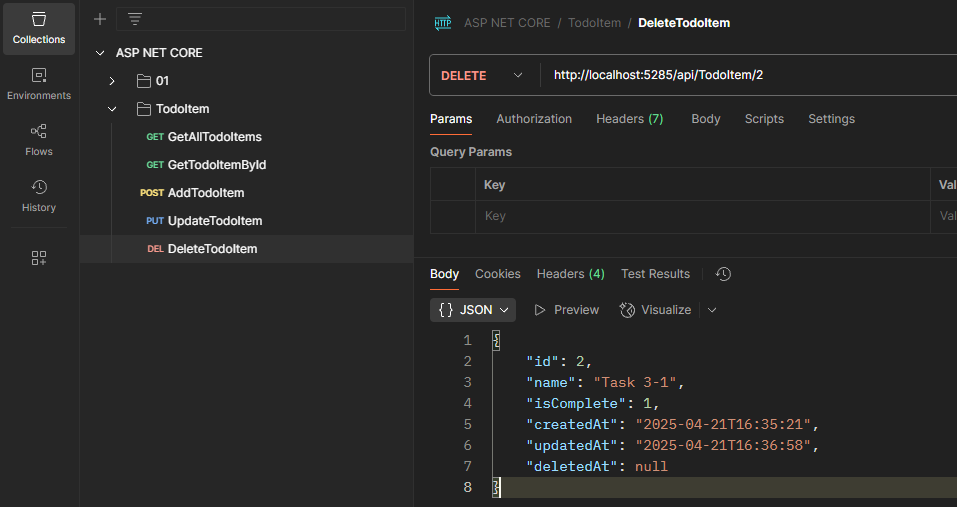957x507 pixels.
Task: Click the filter icon in collections search bar
Action: coord(135,19)
